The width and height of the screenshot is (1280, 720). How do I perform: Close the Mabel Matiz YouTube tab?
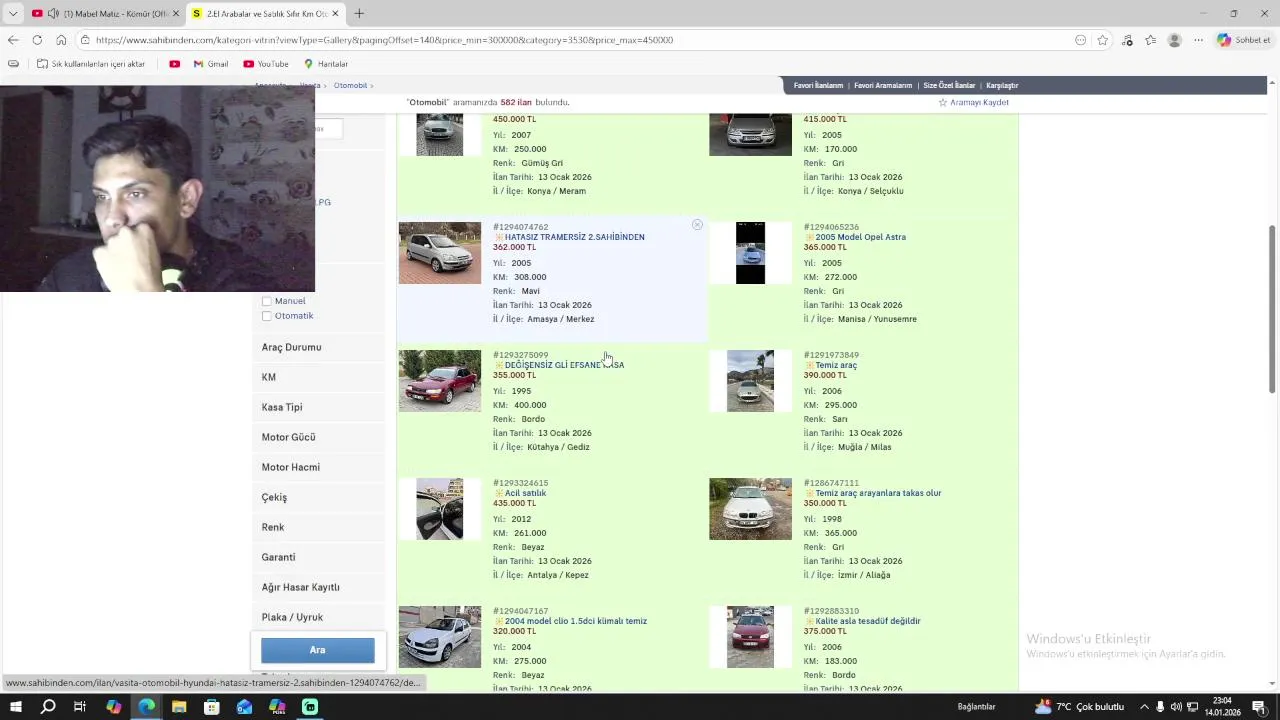pos(176,13)
